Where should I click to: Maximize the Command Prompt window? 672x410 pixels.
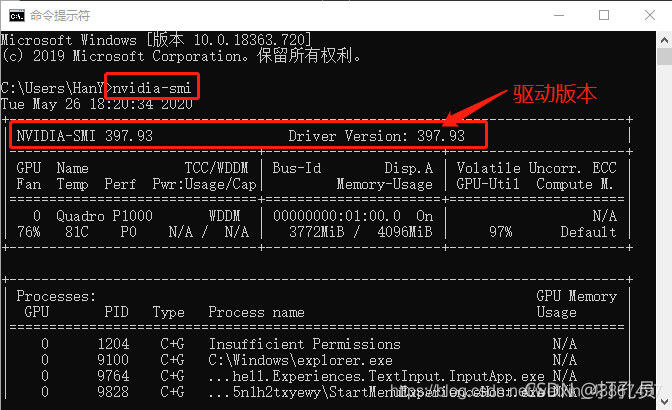coord(604,15)
